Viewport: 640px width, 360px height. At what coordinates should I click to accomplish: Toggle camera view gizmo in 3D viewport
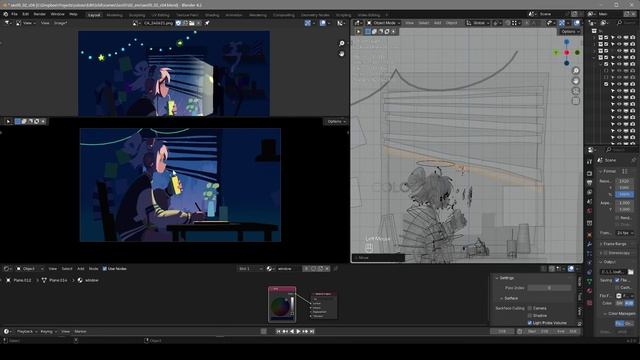576,91
